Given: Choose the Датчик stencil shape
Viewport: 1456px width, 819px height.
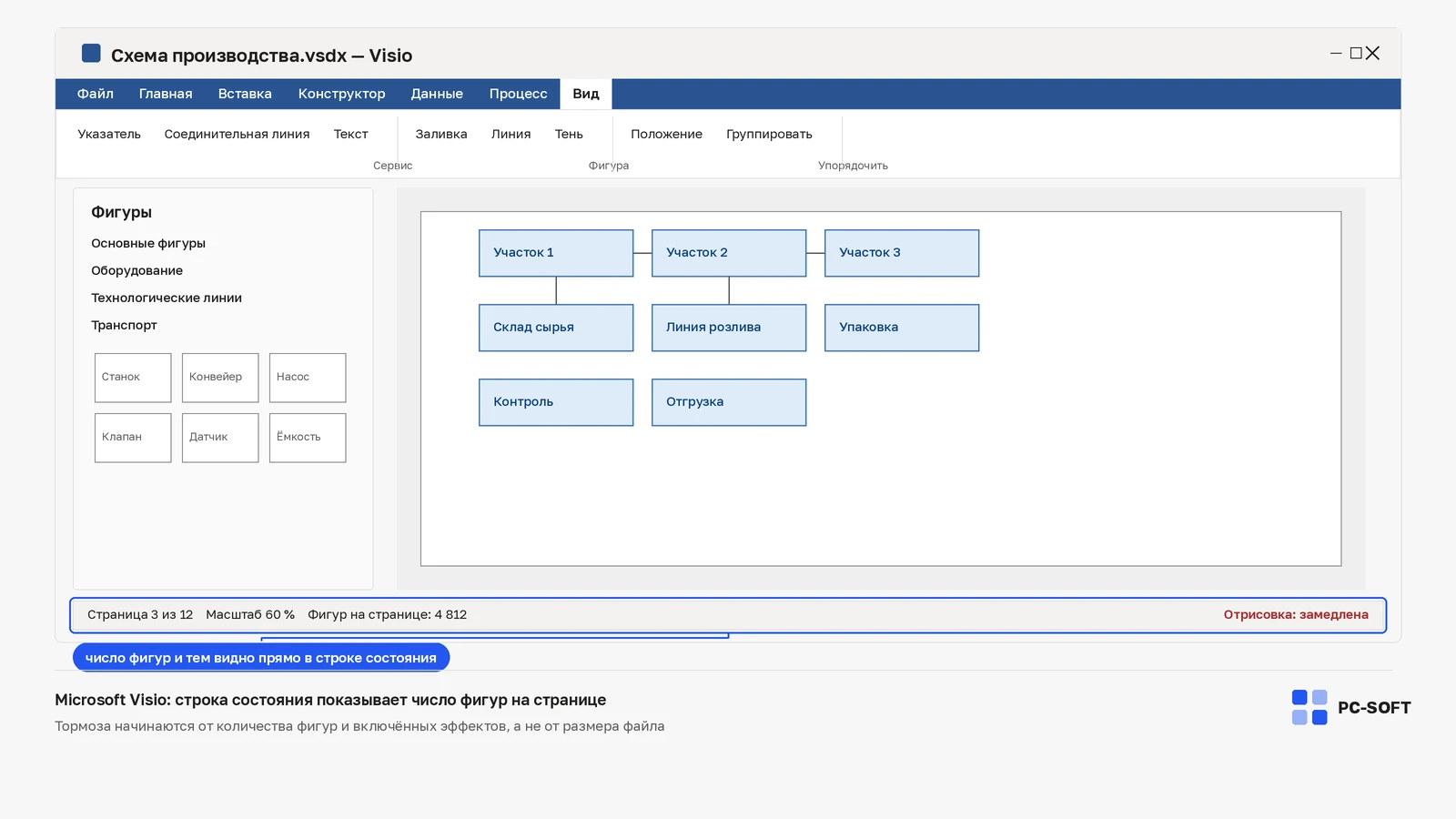Looking at the screenshot, I should click(x=220, y=438).
